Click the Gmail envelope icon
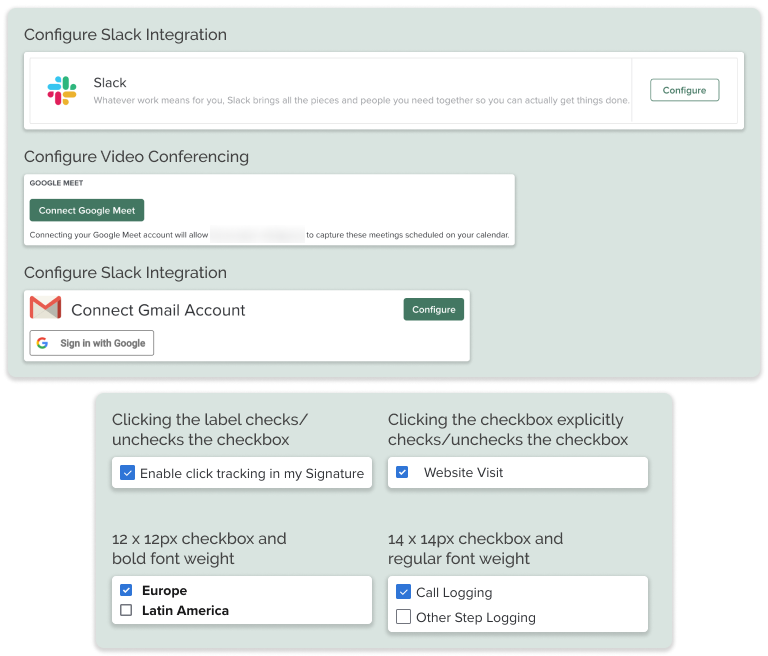768x656 pixels. pyautogui.click(x=46, y=309)
